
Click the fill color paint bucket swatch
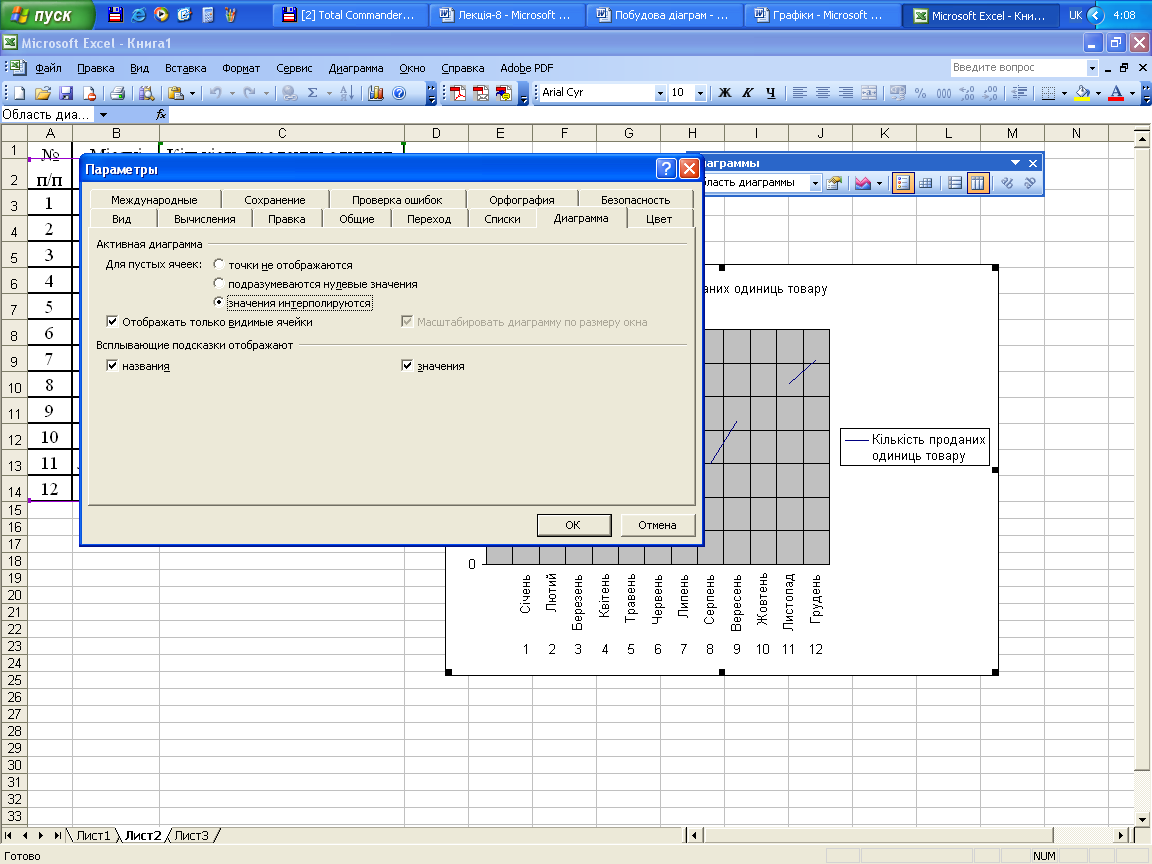(1082, 93)
